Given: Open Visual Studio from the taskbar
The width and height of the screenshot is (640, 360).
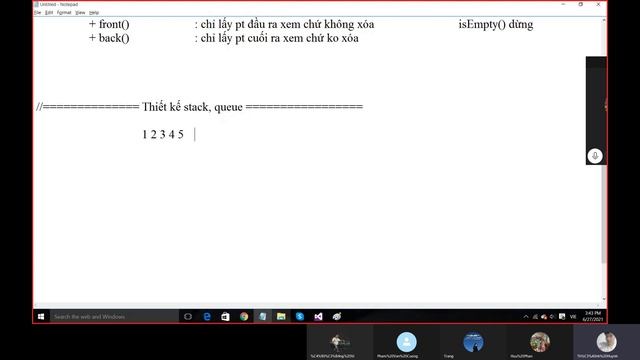Looking at the screenshot, I should coord(318,316).
